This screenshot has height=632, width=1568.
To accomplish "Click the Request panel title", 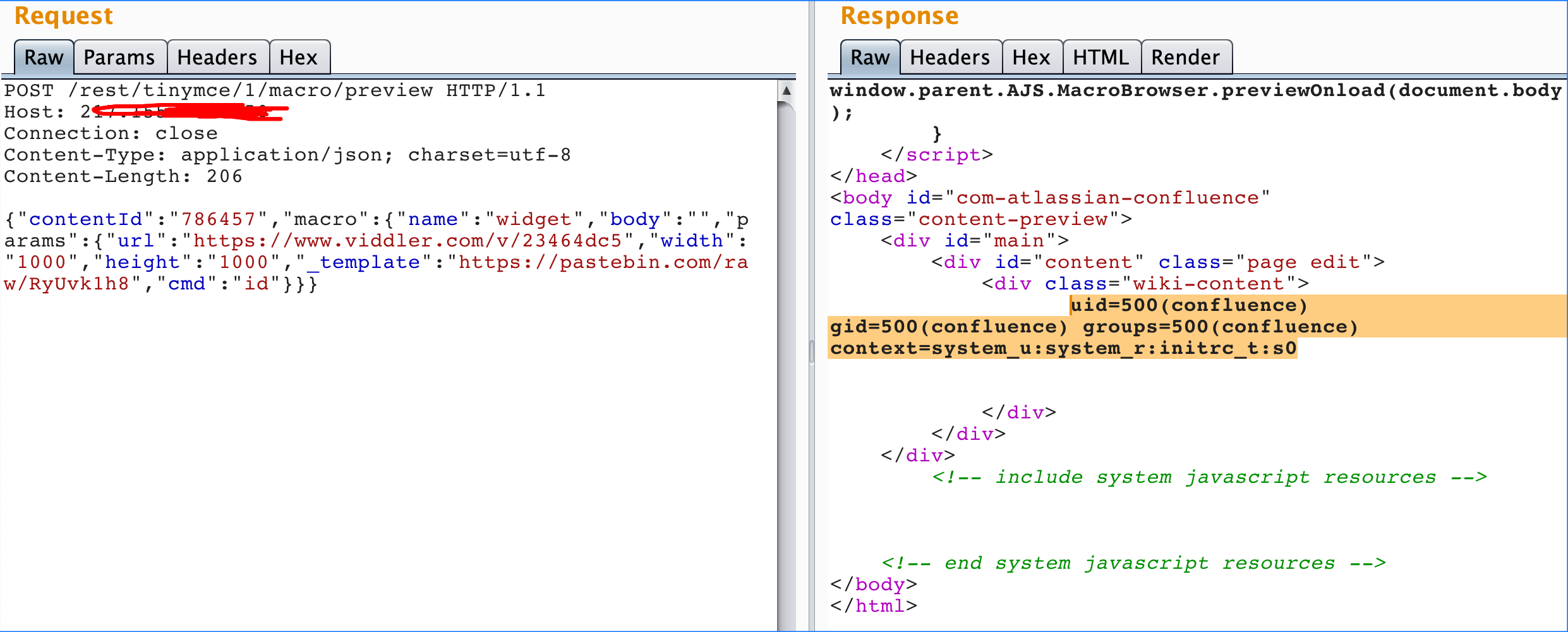I will point(64,16).
